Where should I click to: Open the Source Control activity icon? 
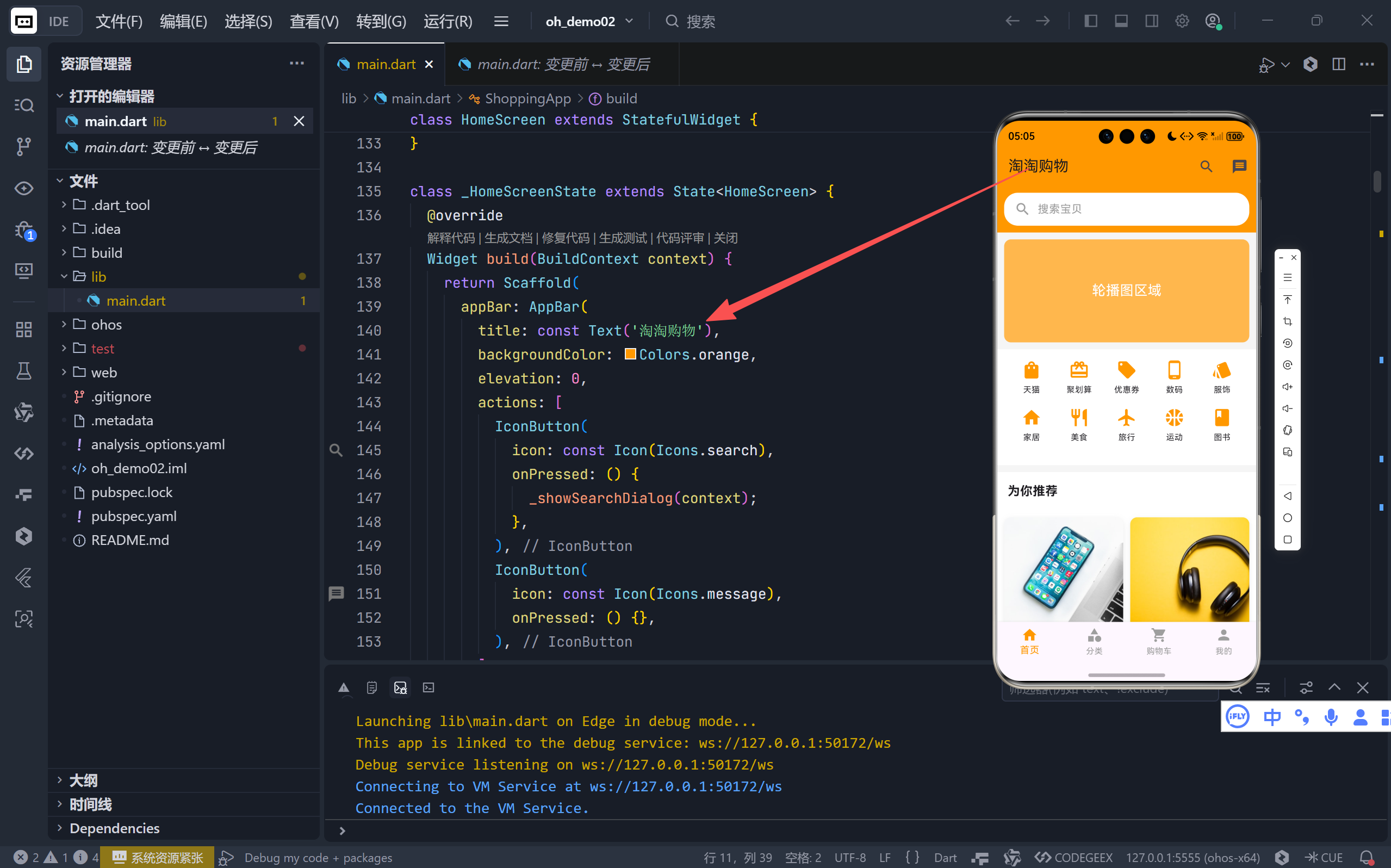pos(23,146)
